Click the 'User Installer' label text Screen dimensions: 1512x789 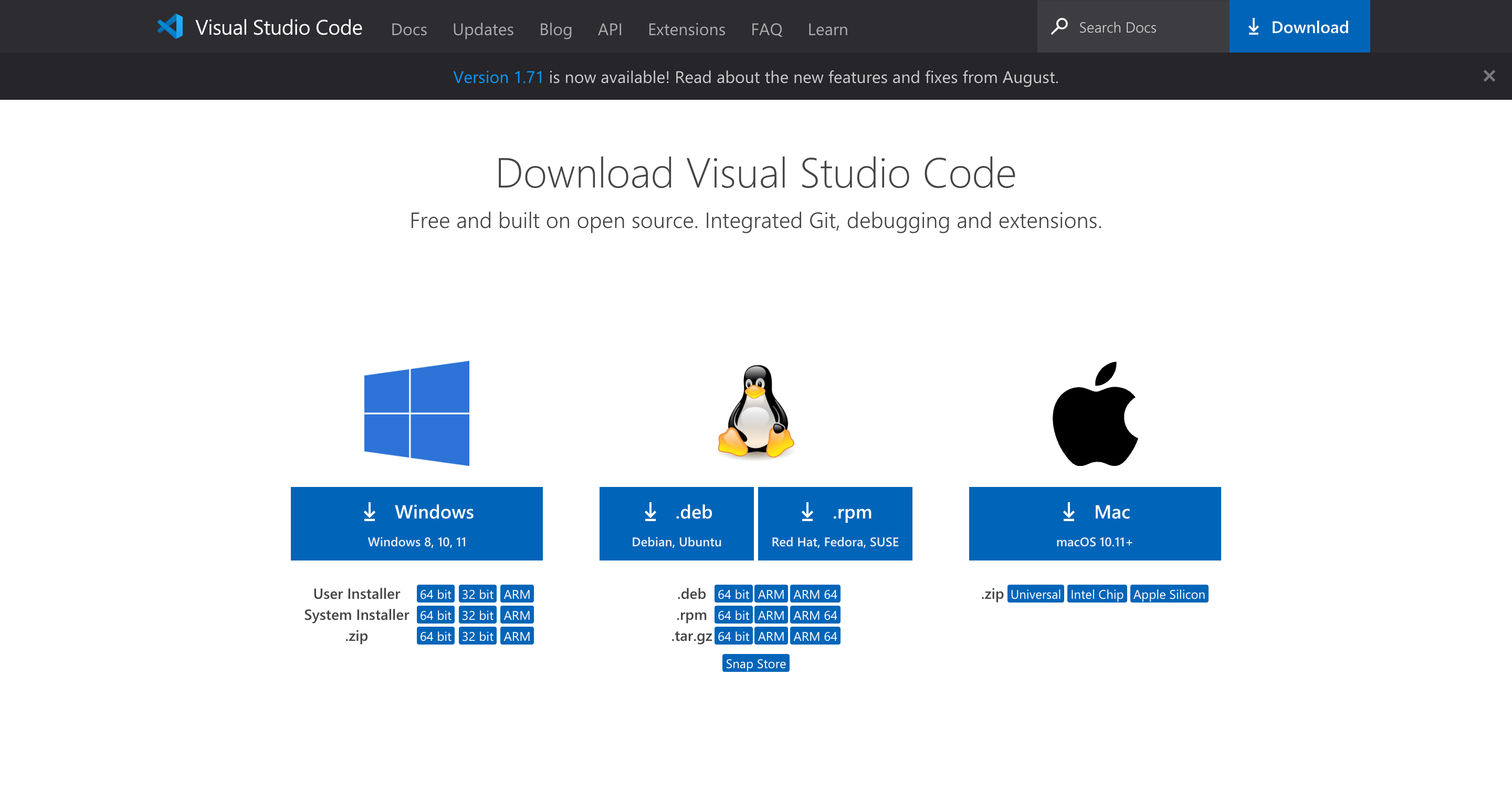click(x=356, y=594)
